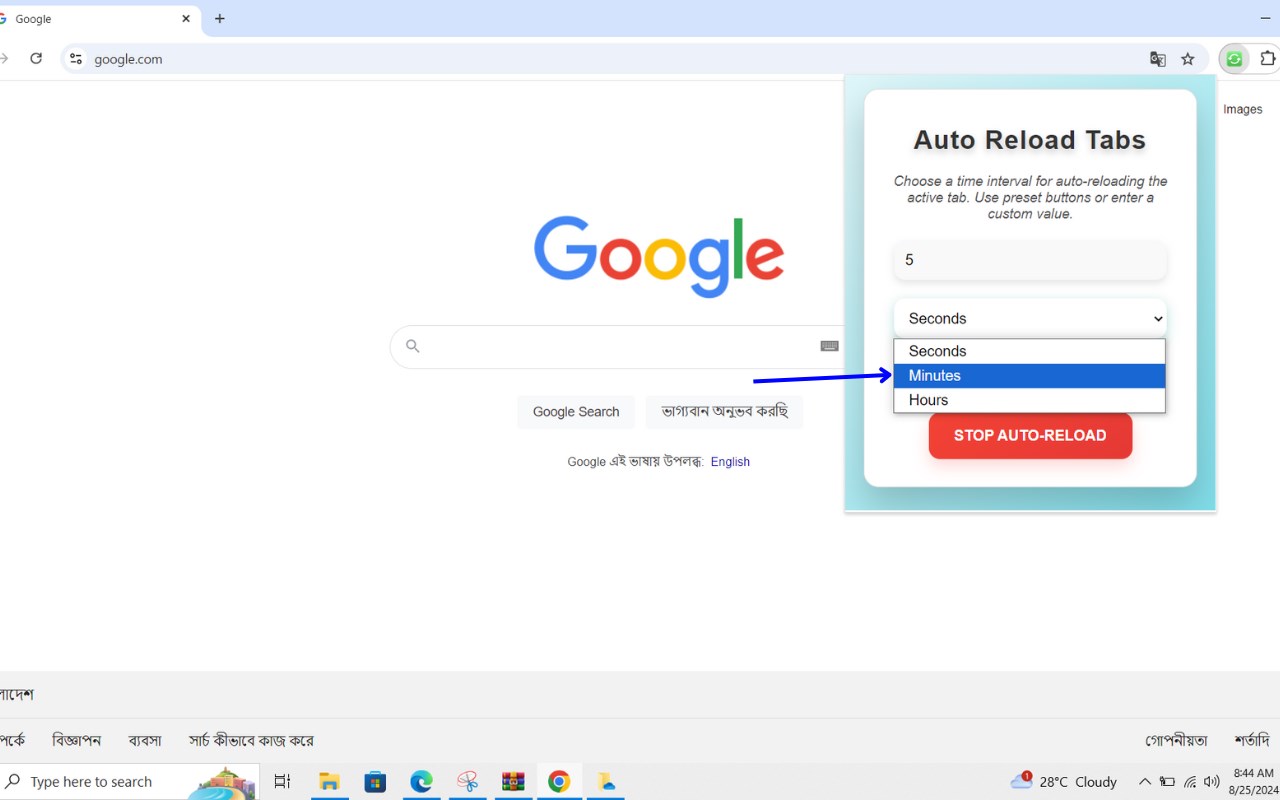
Task: Switch Google language to English
Action: [730, 462]
